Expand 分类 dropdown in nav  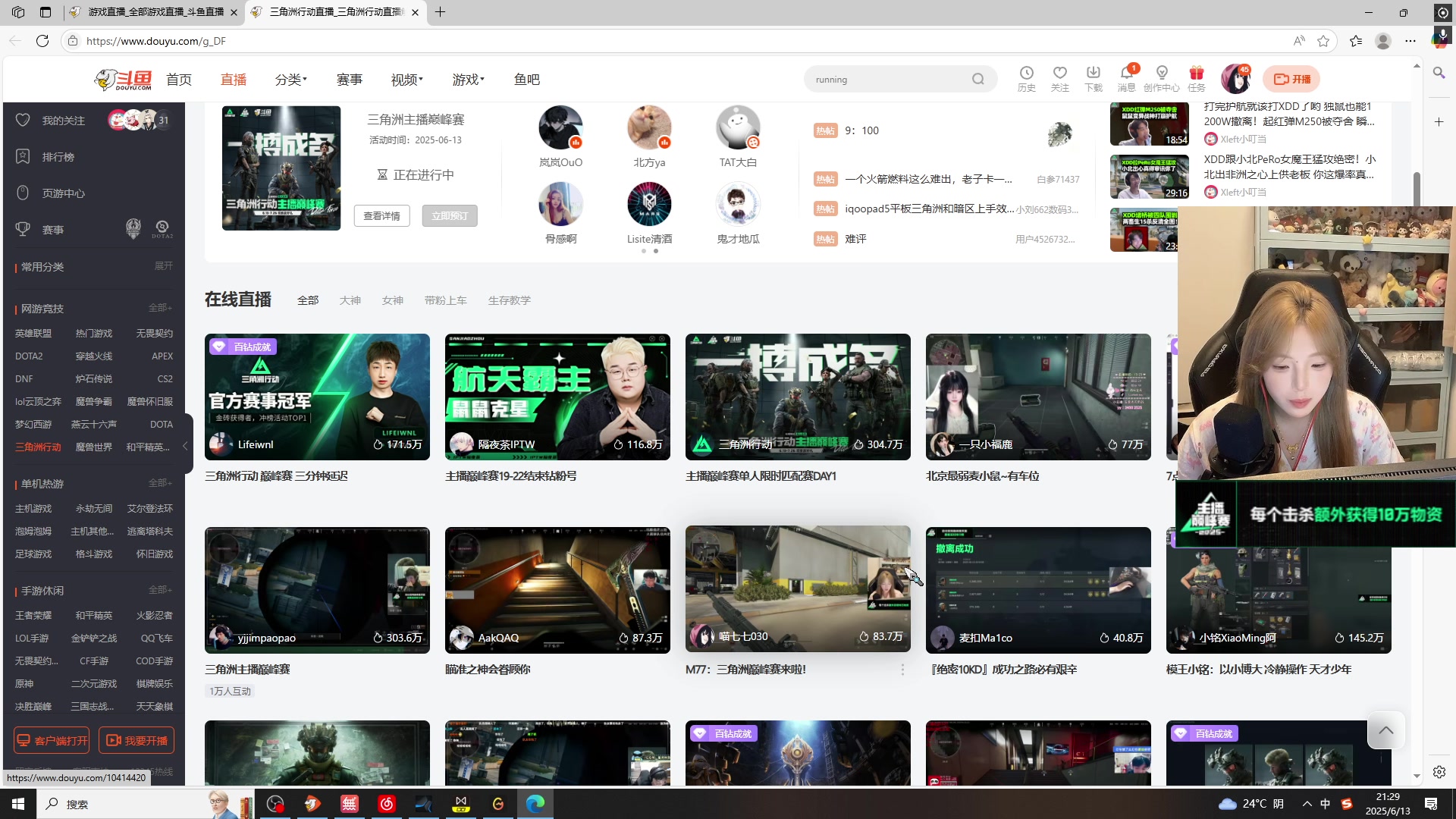coord(290,80)
